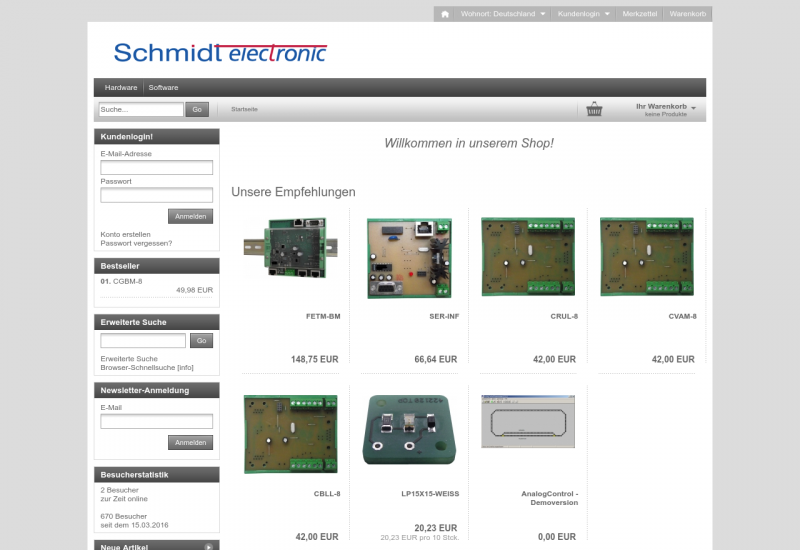The image size is (800, 550).
Task: Click the Schmidt electronic logo
Action: (x=220, y=53)
